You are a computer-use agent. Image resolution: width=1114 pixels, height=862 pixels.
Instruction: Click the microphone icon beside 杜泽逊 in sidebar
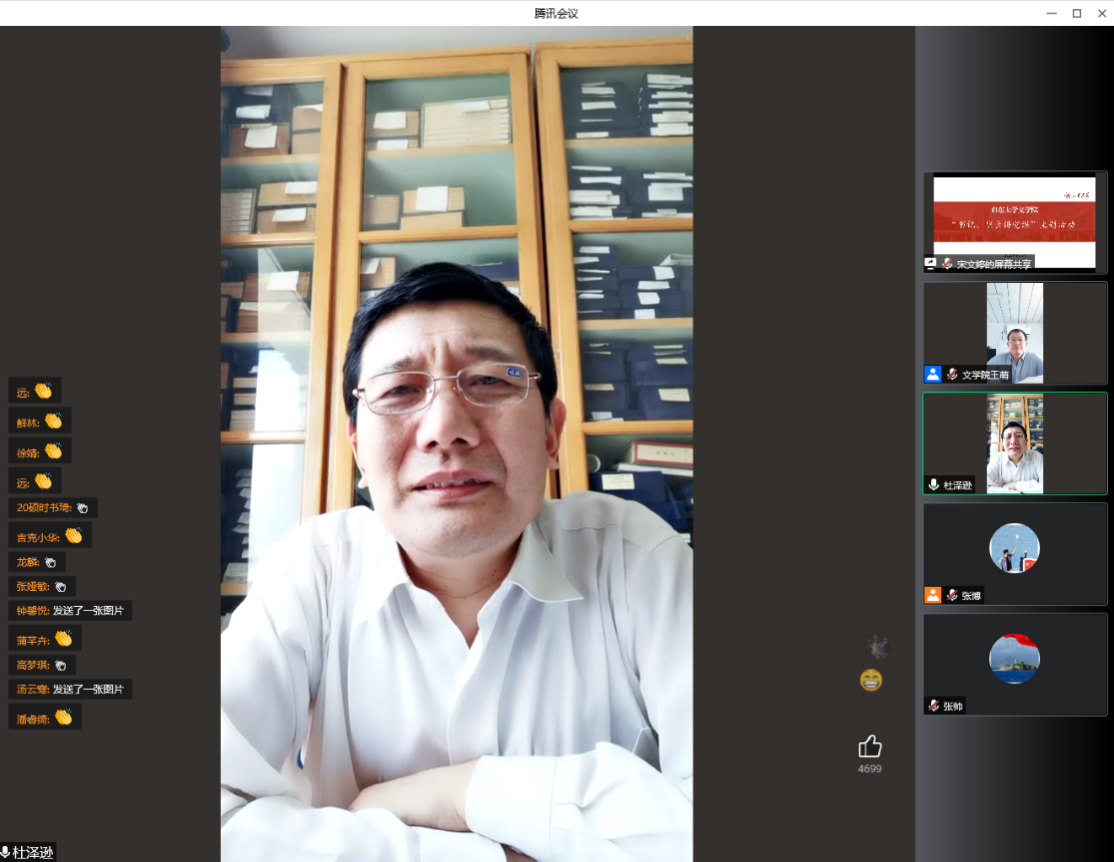tap(933, 484)
